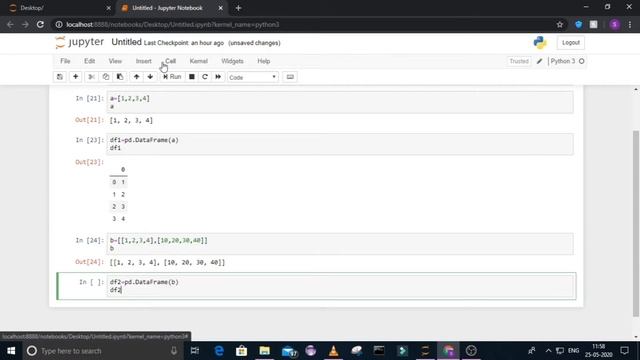Select the In [21] code cell

click(340, 102)
